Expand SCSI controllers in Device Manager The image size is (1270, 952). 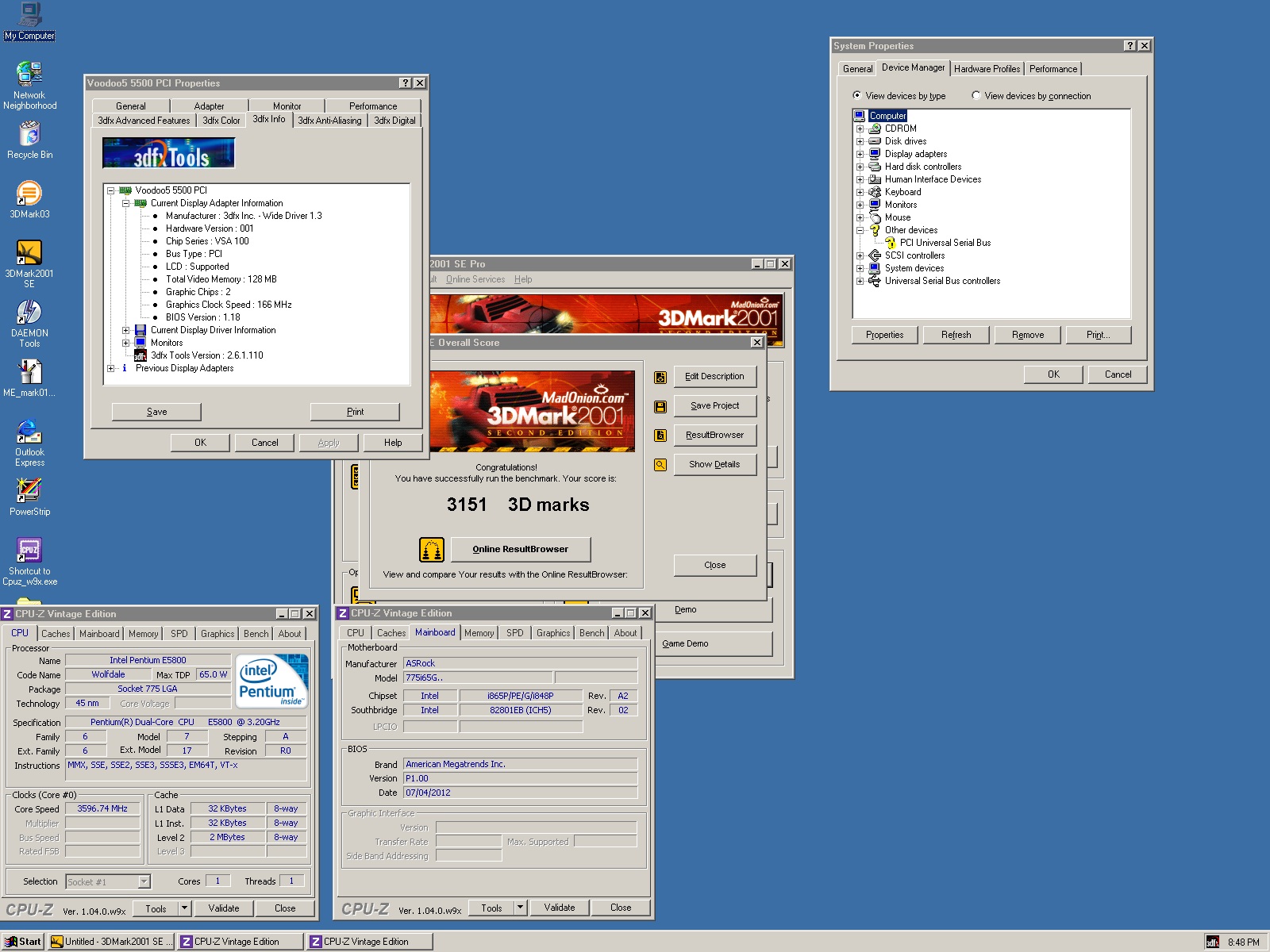pyautogui.click(x=860, y=255)
